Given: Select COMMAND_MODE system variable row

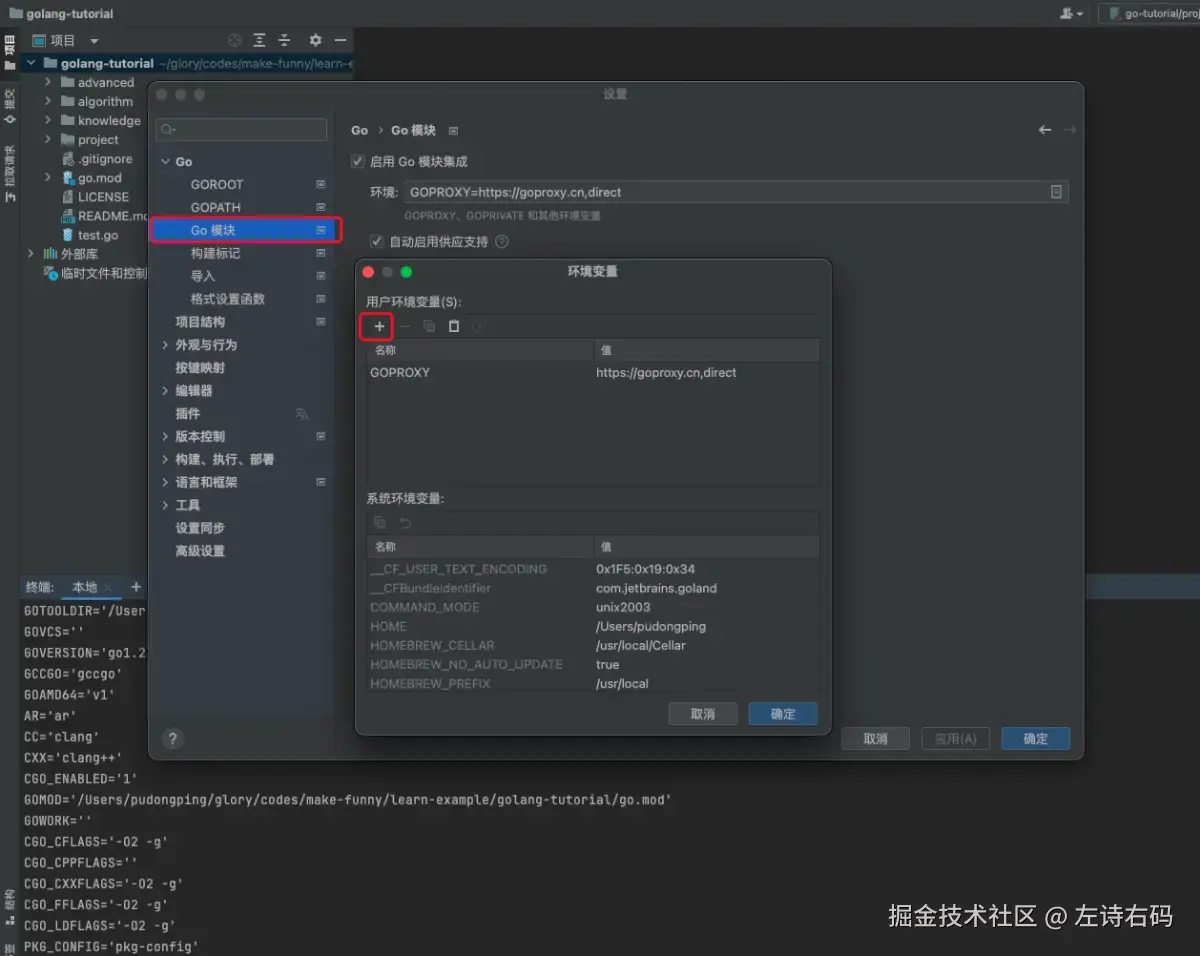Looking at the screenshot, I should [x=593, y=607].
